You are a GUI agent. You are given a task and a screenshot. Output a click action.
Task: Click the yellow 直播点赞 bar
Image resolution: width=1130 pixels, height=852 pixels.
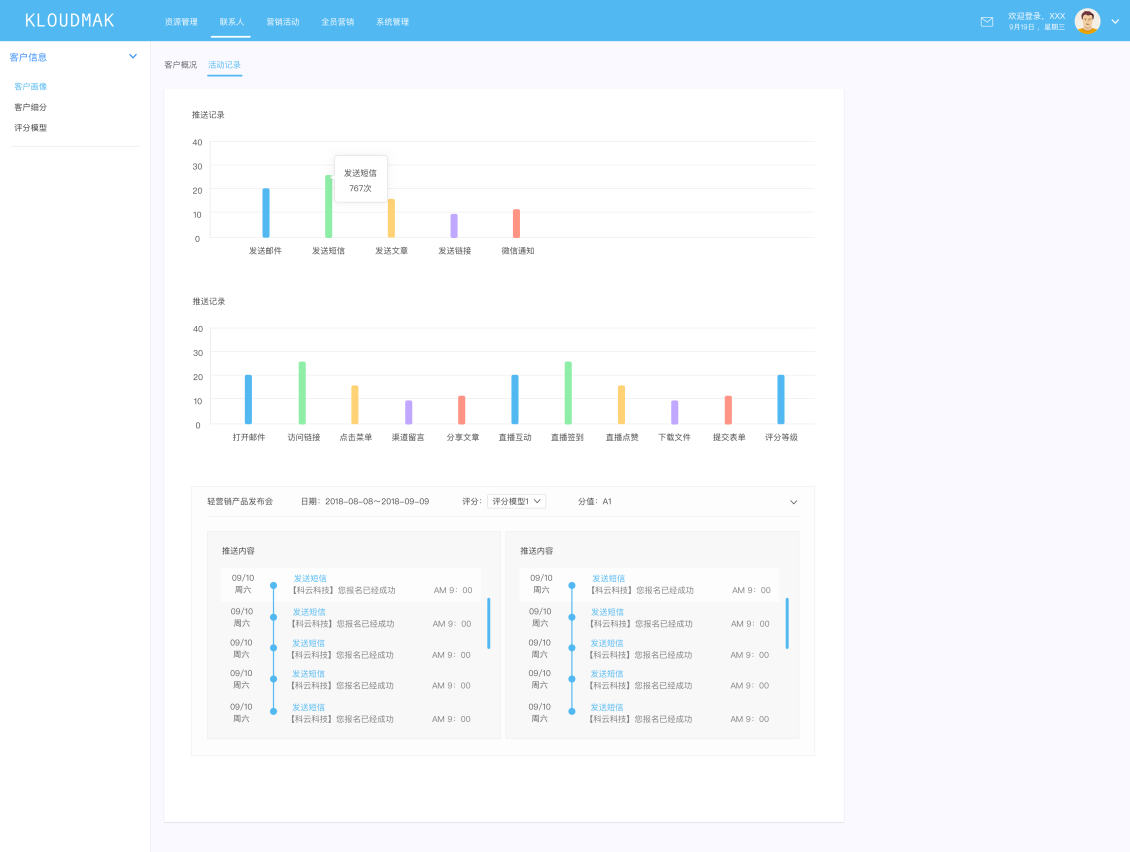point(621,405)
